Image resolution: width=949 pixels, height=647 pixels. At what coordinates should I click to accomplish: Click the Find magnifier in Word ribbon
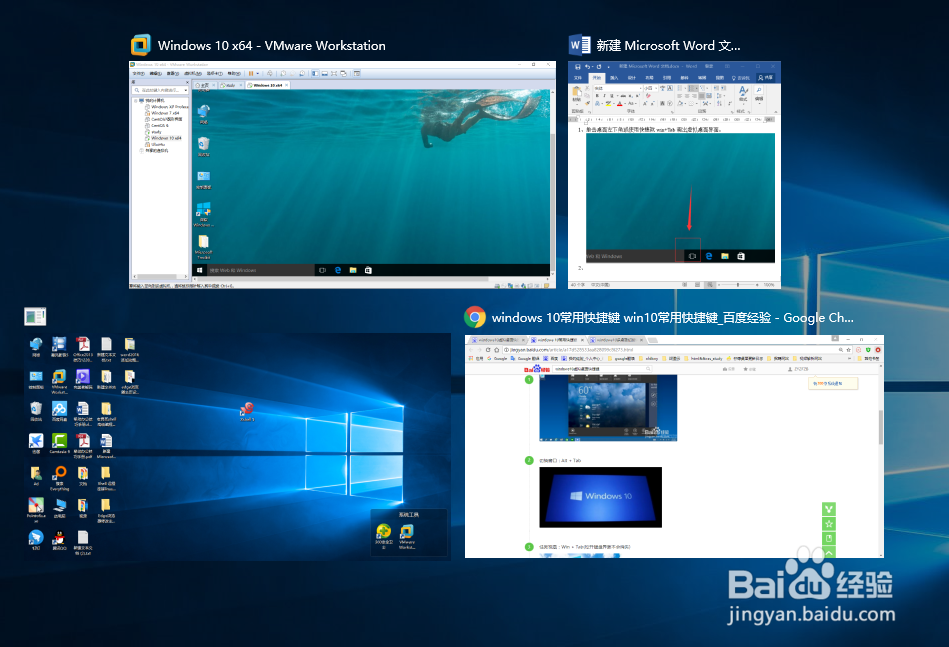(x=759, y=89)
